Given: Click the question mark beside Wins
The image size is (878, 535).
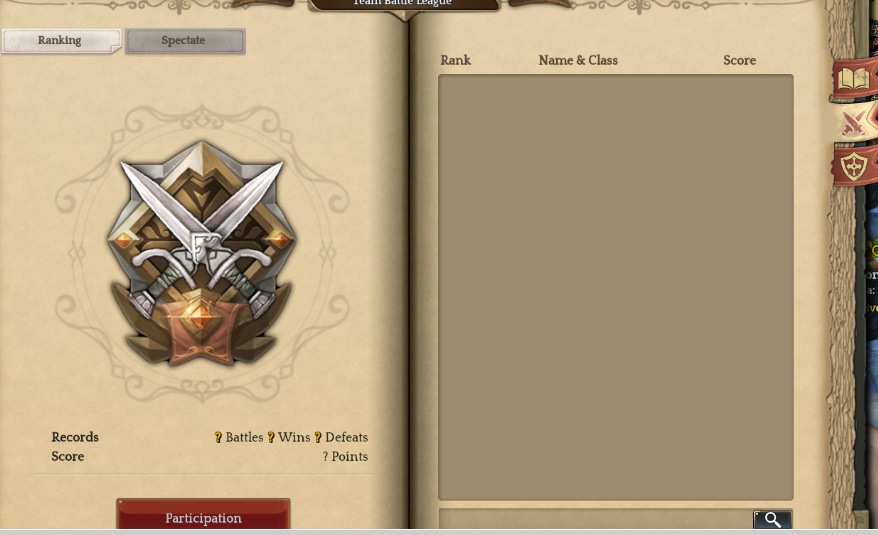Looking at the screenshot, I should click(x=271, y=438).
